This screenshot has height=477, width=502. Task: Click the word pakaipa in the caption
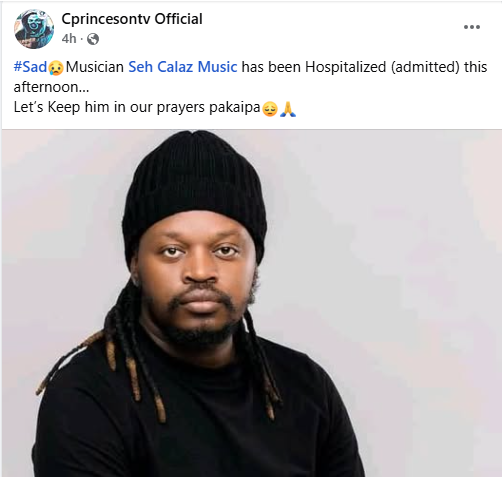[x=235, y=107]
